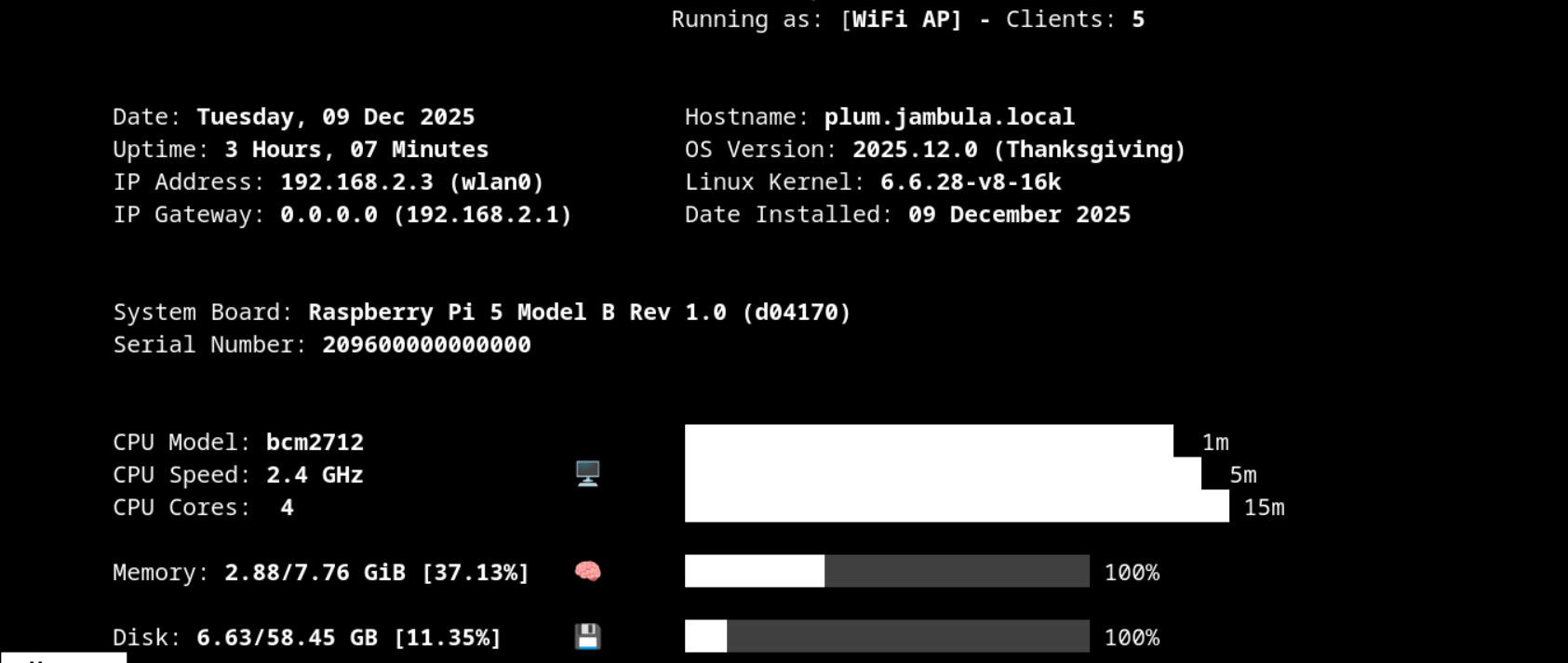Click the 5m CPU load bar
Viewport: 1568px width, 663px height.
click(942, 473)
